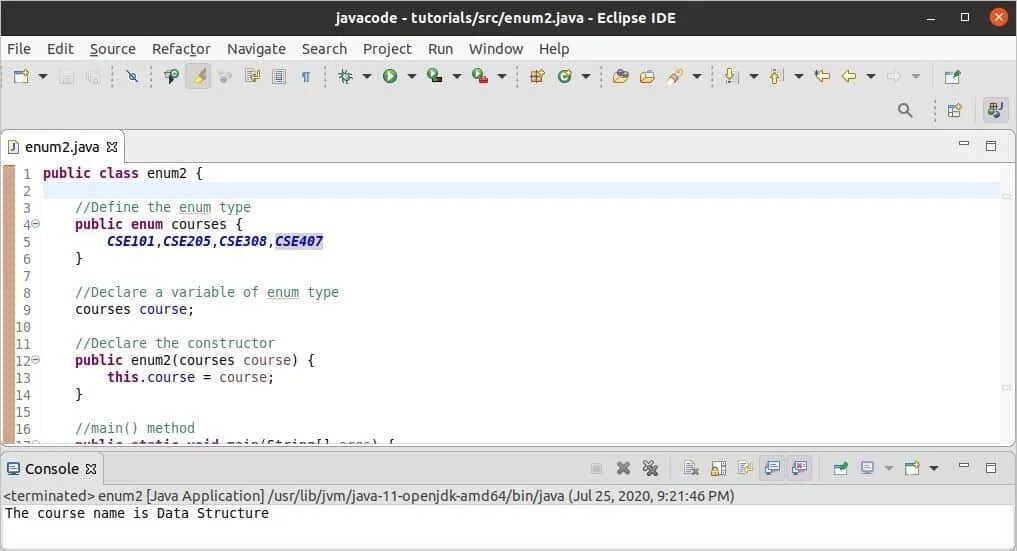Viewport: 1017px width, 551px height.
Task: Open the External Tools dropdown arrow
Action: tap(501, 76)
